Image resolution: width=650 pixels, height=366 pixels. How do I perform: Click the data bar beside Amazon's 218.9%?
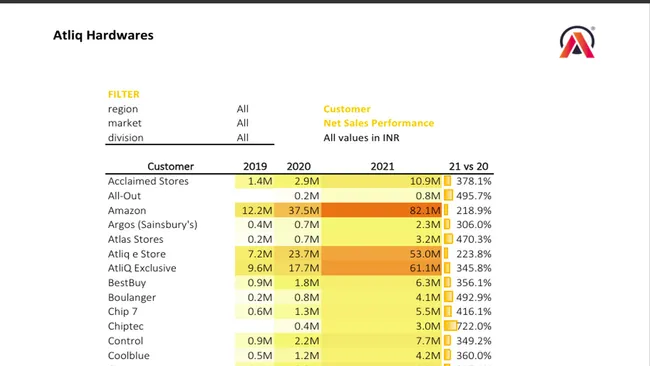pyautogui.click(x=446, y=210)
